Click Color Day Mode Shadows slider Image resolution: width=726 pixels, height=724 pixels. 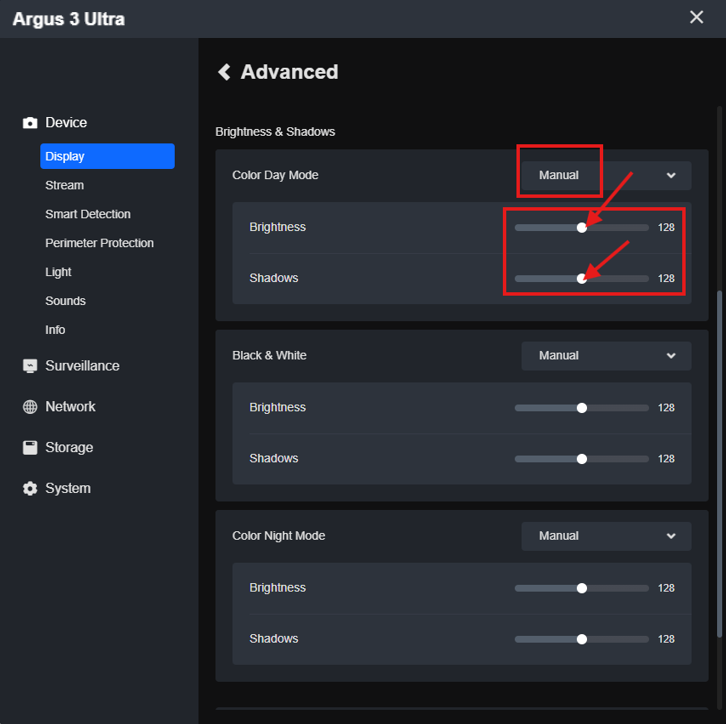[x=582, y=278]
